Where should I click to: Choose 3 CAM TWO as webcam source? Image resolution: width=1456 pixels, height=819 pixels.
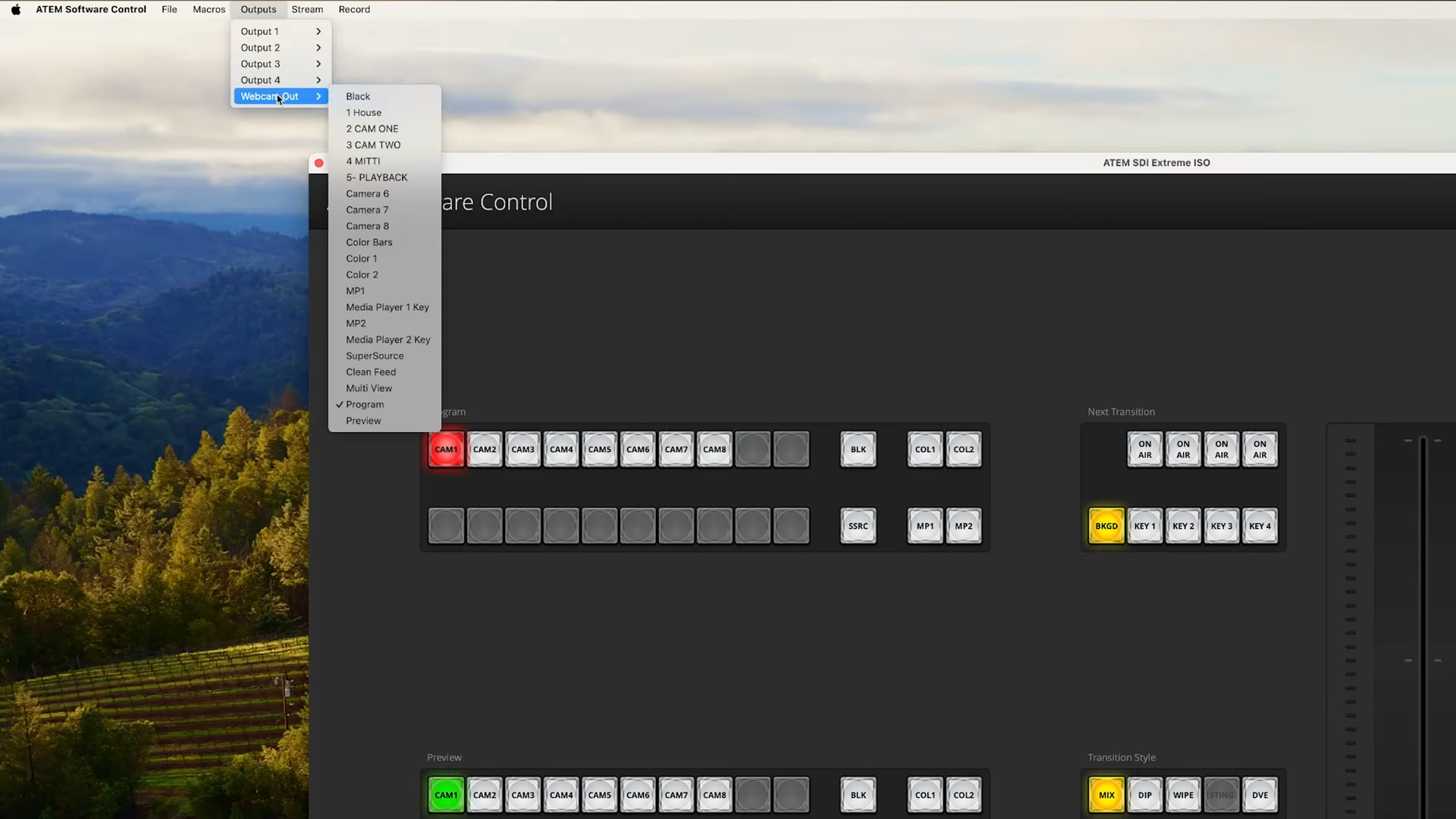[x=384, y=145]
